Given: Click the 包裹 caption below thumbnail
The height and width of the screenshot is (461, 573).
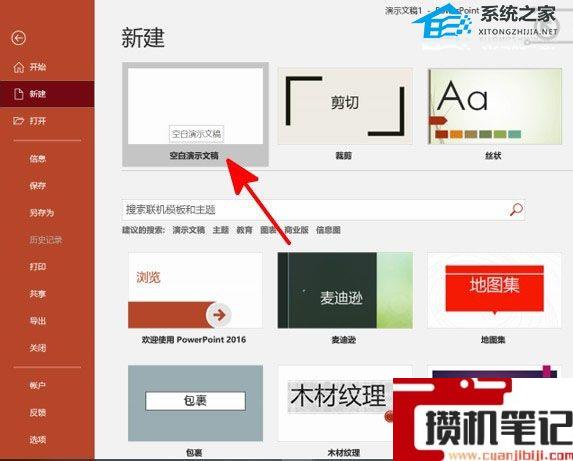Looking at the screenshot, I should (x=194, y=453).
